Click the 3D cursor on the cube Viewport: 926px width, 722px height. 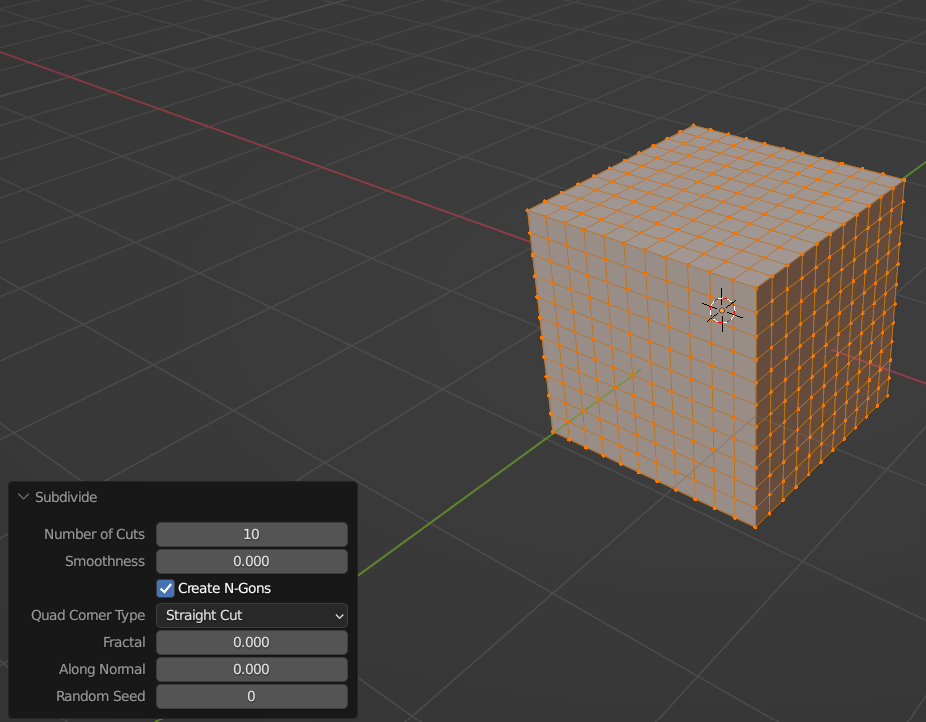coord(722,311)
